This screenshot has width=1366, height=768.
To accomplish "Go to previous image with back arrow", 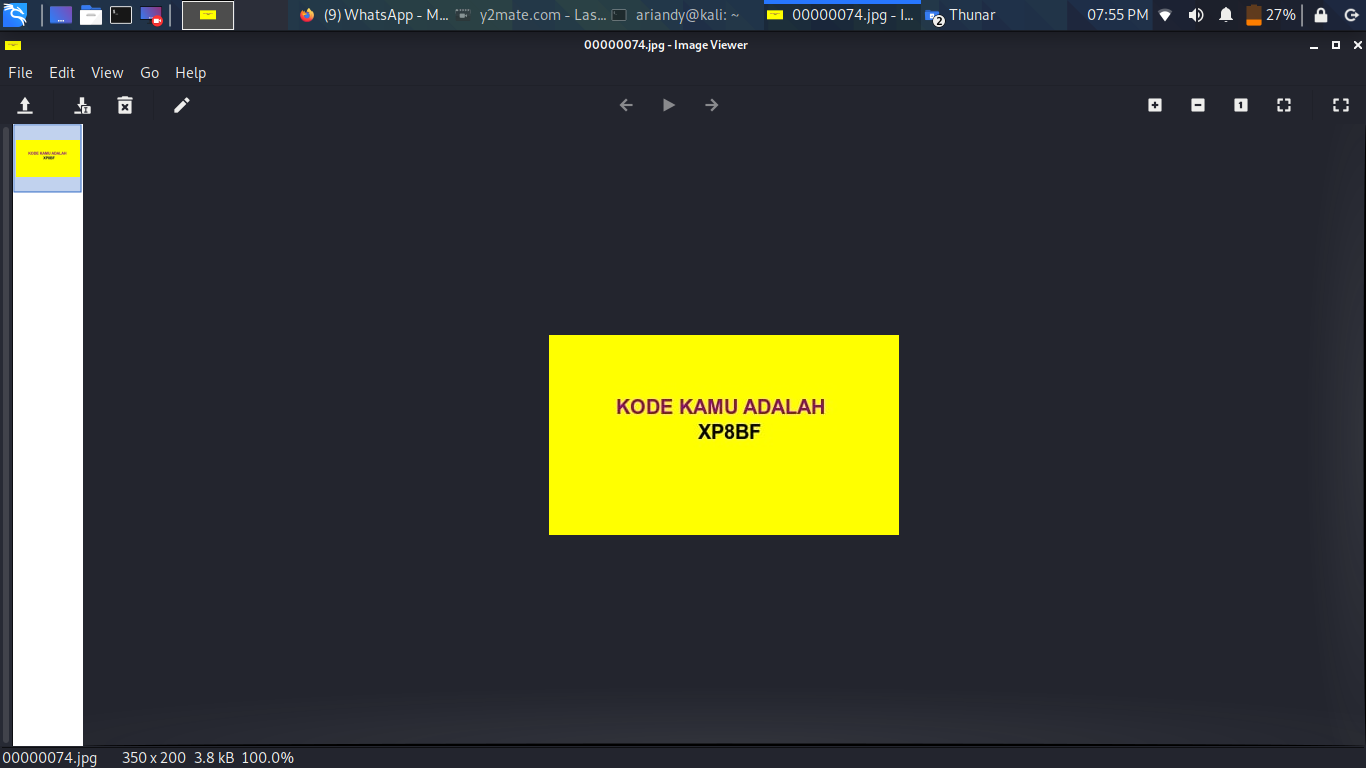I will point(626,105).
